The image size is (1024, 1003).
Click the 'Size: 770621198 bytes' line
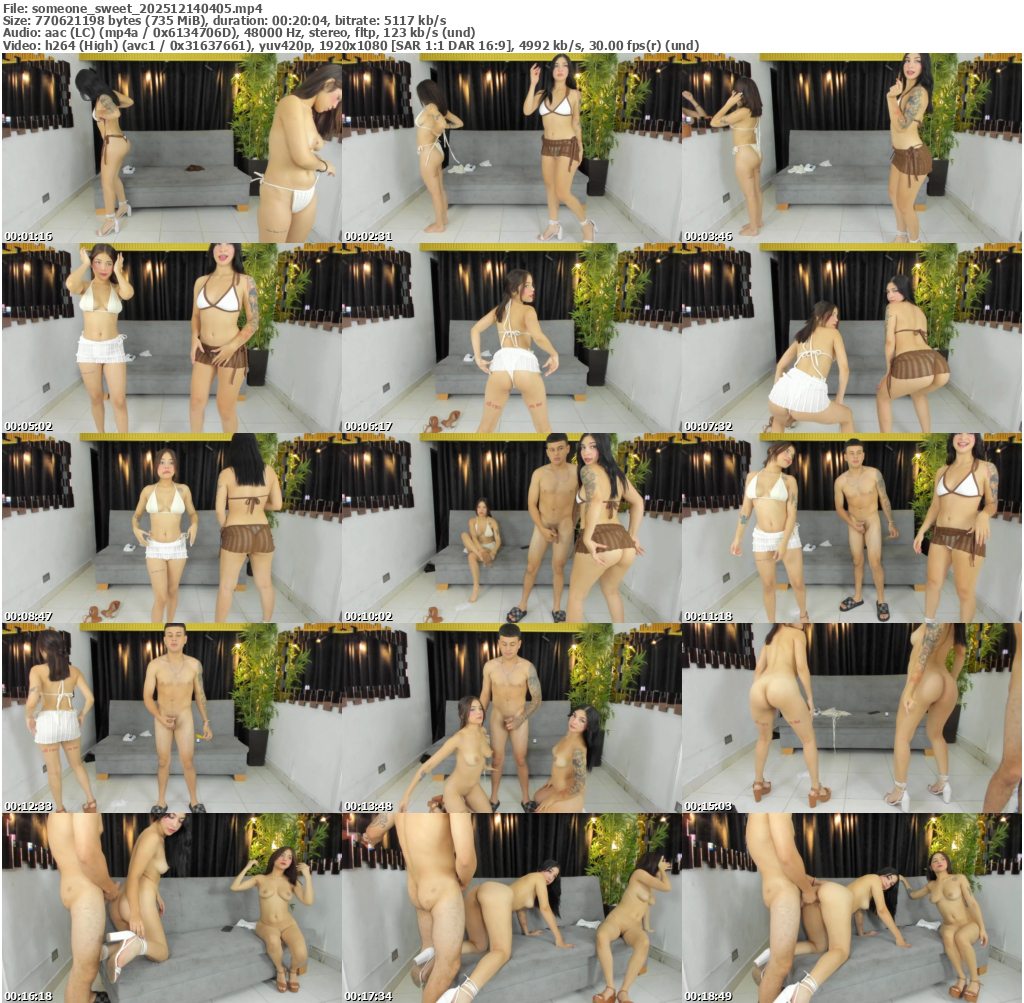click(225, 21)
